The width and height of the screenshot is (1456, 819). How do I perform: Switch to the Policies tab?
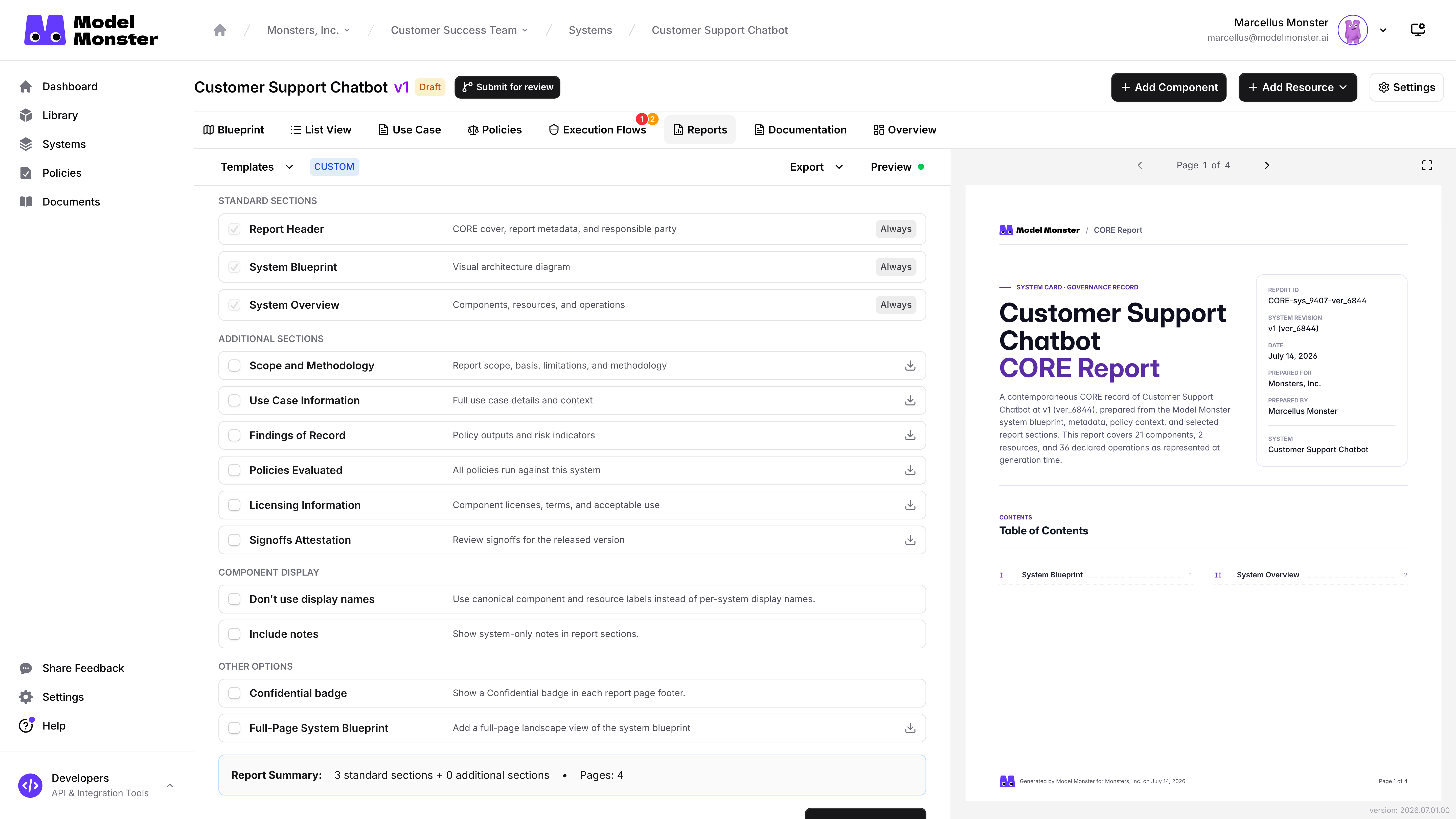(x=495, y=130)
